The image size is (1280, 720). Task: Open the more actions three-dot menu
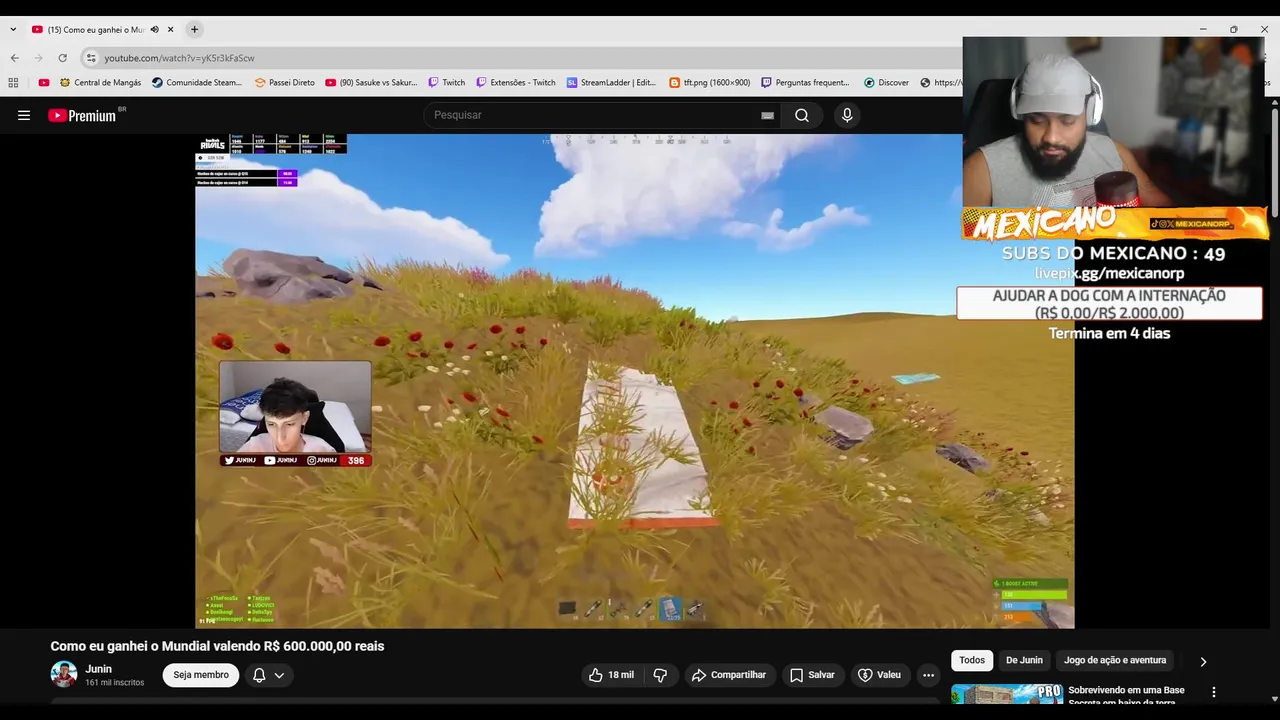click(928, 675)
